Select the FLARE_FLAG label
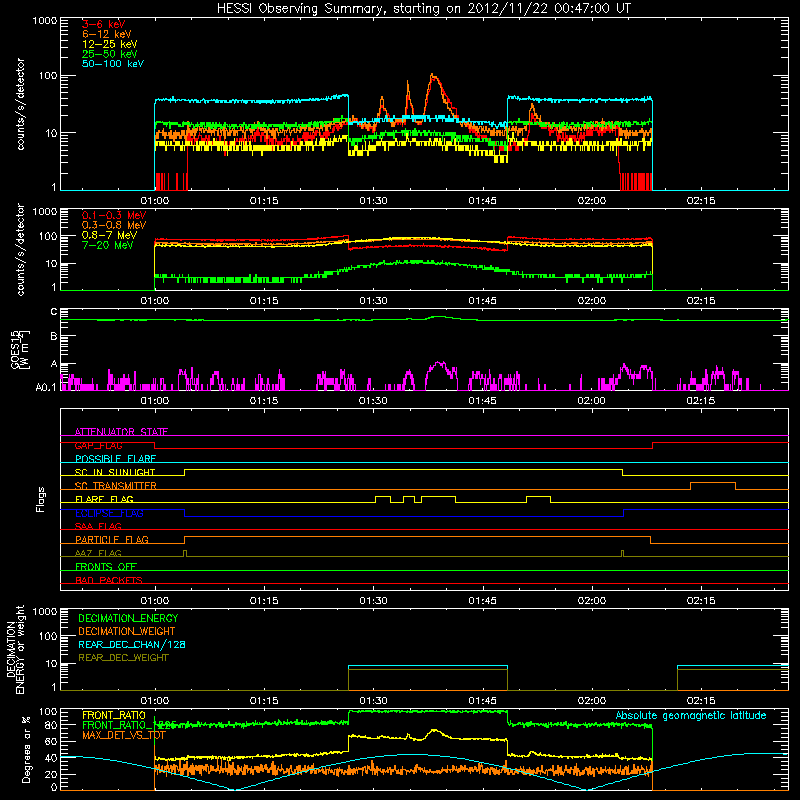Screen dimensions: 800x800 (104, 499)
